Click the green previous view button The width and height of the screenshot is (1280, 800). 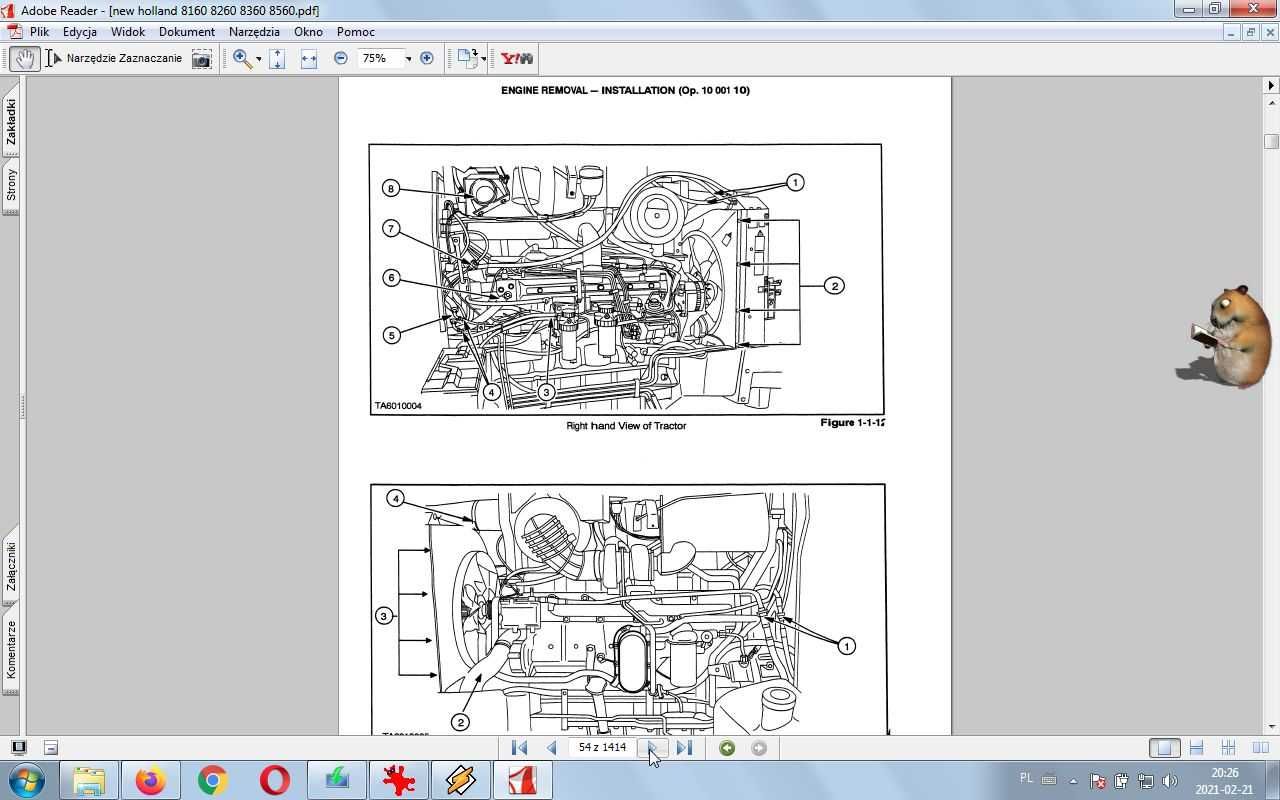[727, 748]
